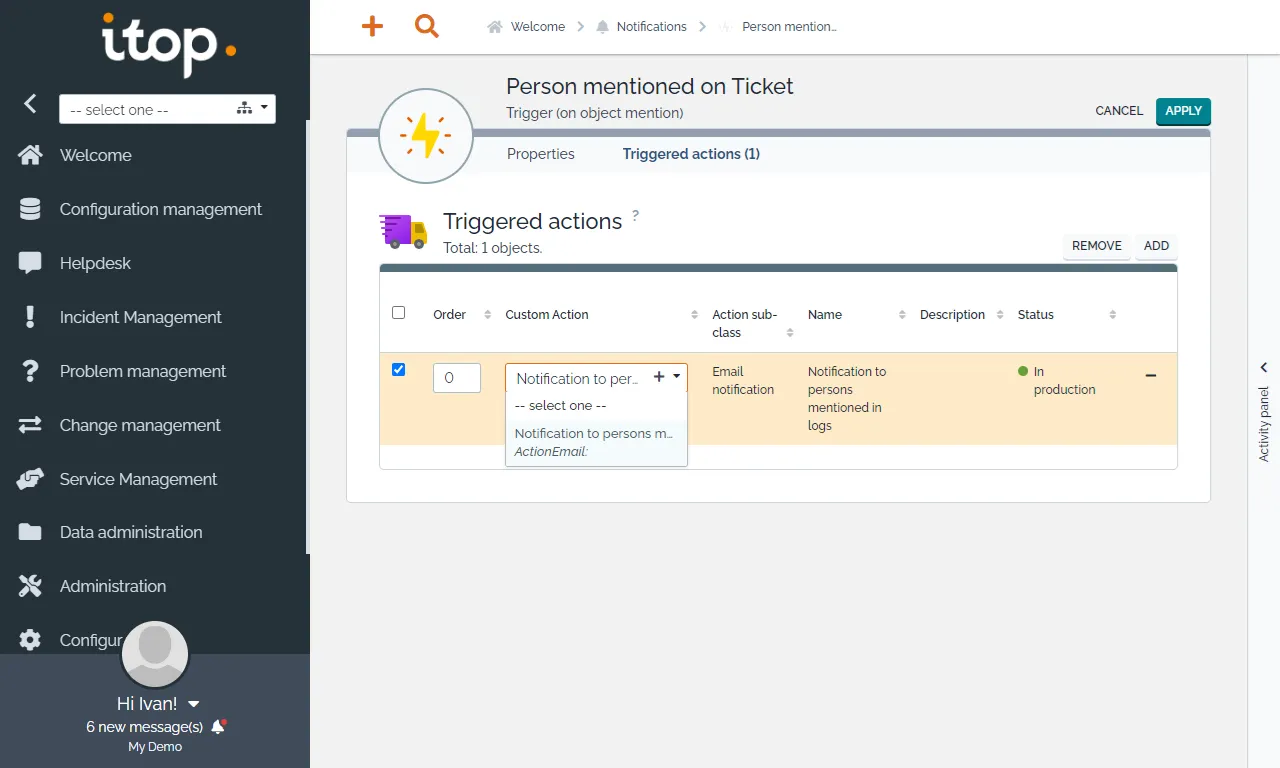Open the Notifications breadcrumb link

[x=651, y=27]
